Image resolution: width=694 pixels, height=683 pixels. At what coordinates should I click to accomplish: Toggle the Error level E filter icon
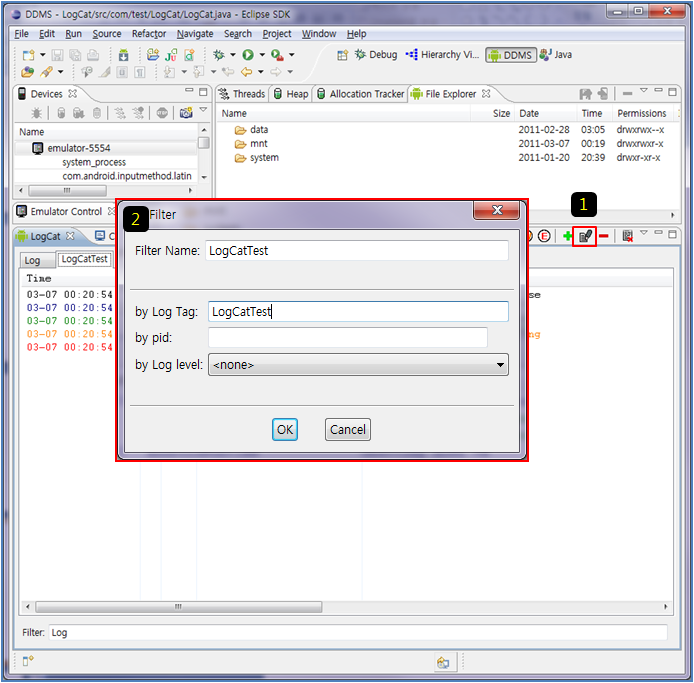544,236
